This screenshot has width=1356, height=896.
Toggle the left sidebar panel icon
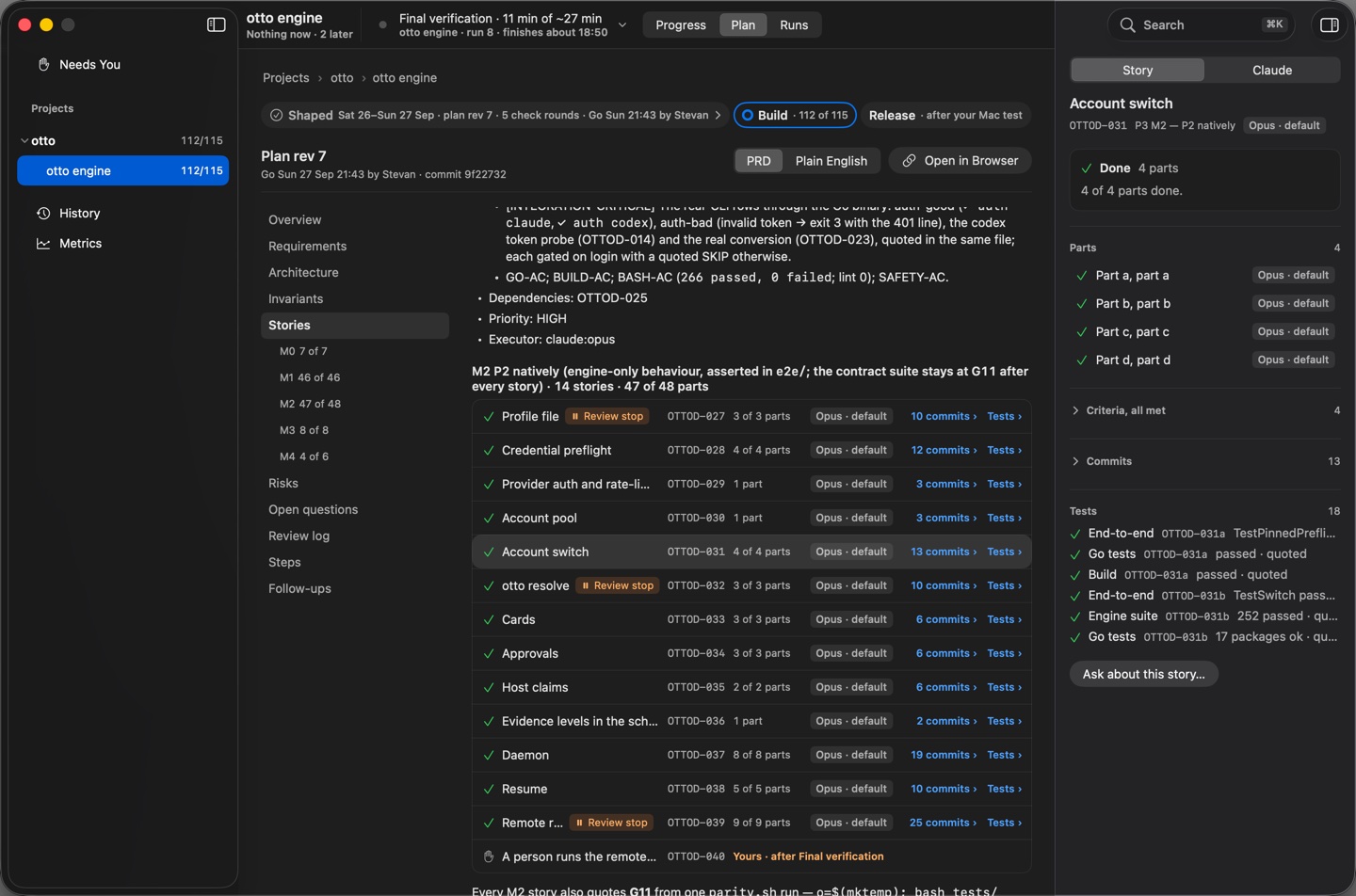216,24
